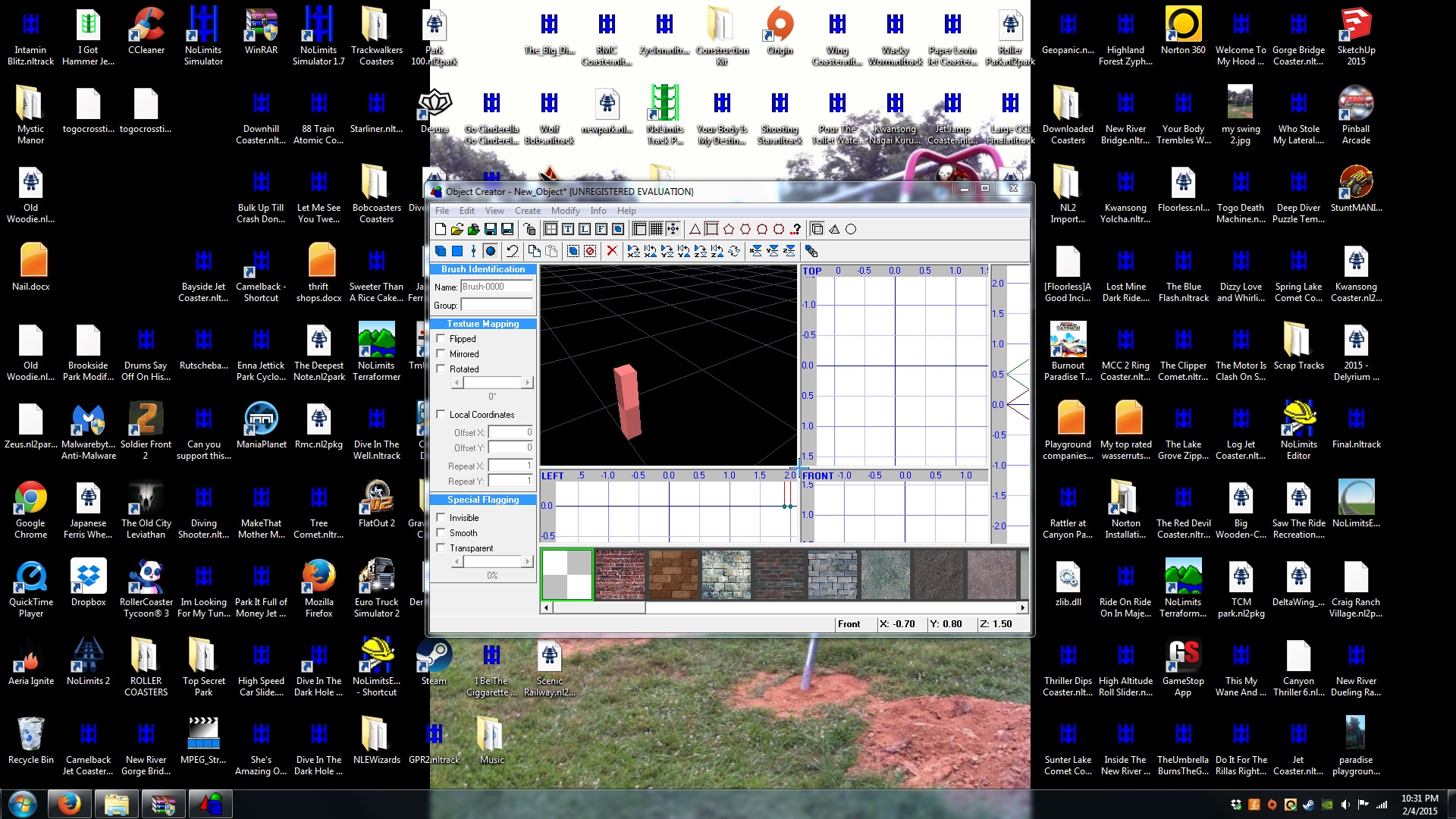
Task: Select the pentagon primitive shape tool
Action: click(729, 229)
